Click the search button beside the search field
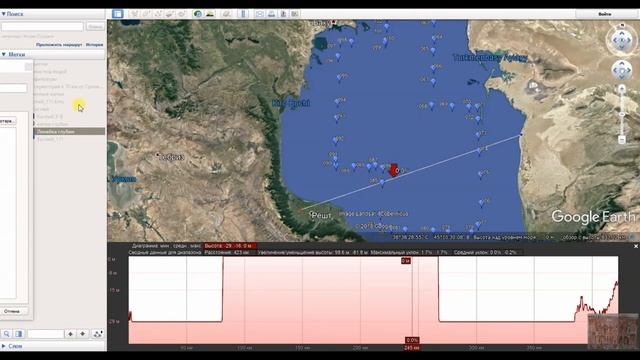Screen dimensions: 640x360 tap(95, 27)
